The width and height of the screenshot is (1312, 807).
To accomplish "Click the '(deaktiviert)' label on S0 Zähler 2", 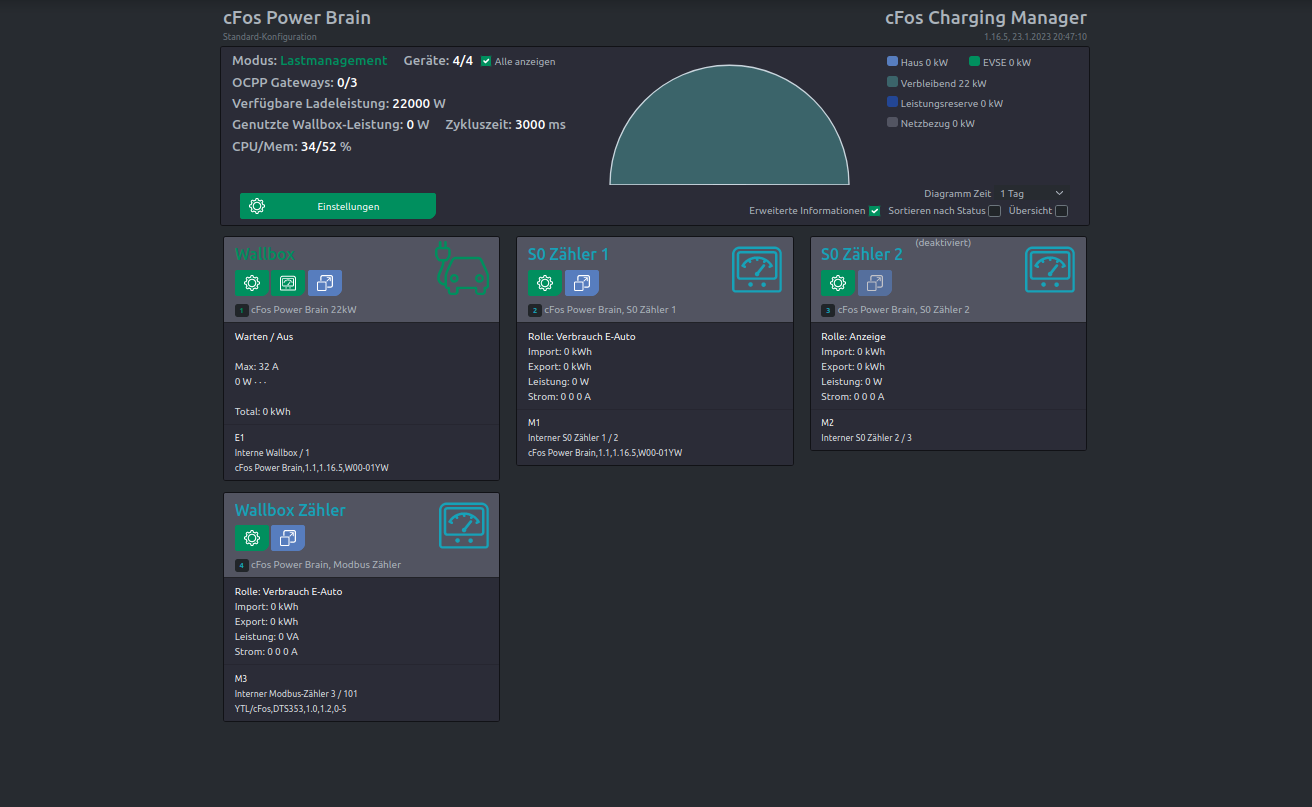I will [x=943, y=242].
